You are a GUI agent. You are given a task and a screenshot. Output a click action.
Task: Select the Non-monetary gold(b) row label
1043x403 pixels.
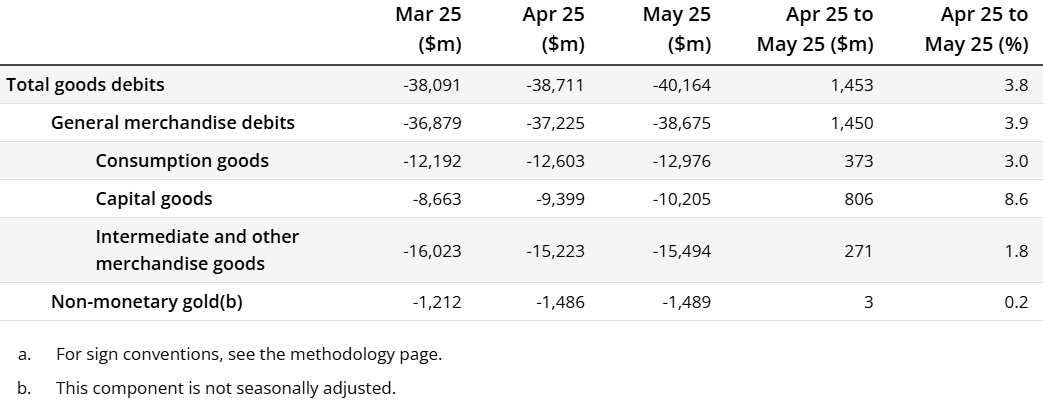tap(147, 301)
